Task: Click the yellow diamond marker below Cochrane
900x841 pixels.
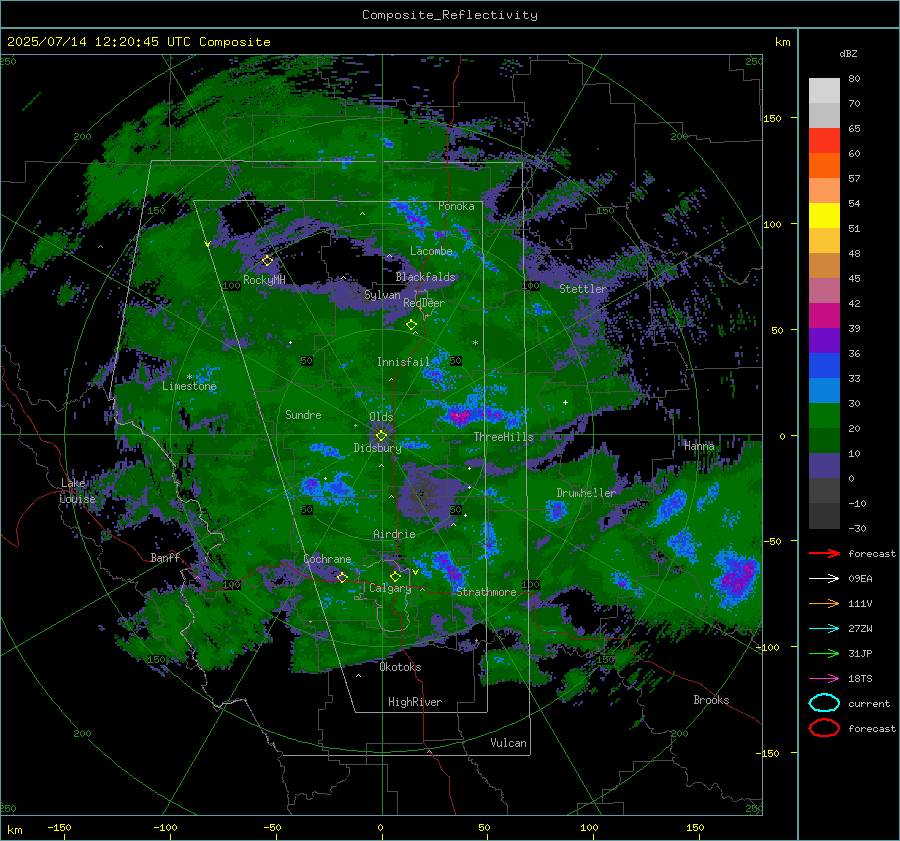Action: click(x=342, y=577)
